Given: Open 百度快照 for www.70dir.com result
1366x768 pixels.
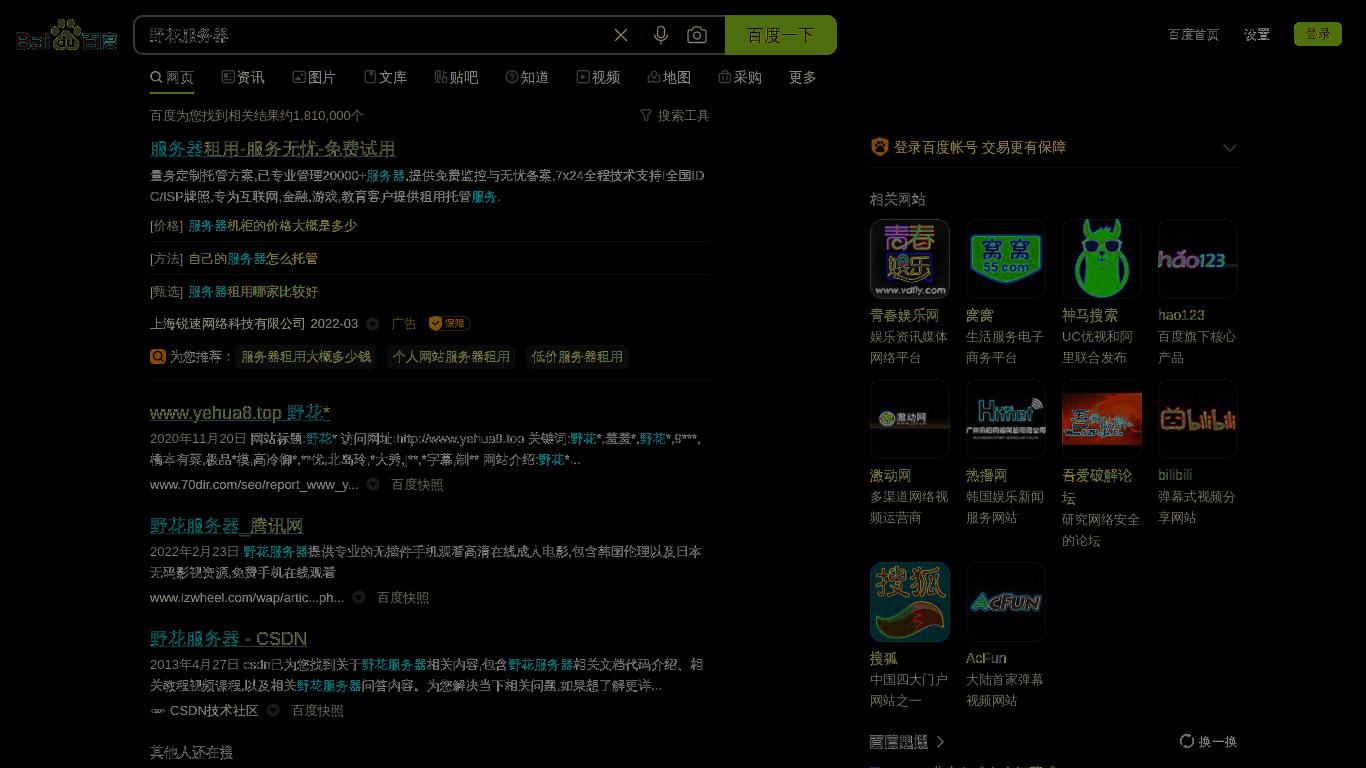Looking at the screenshot, I should tap(417, 484).
